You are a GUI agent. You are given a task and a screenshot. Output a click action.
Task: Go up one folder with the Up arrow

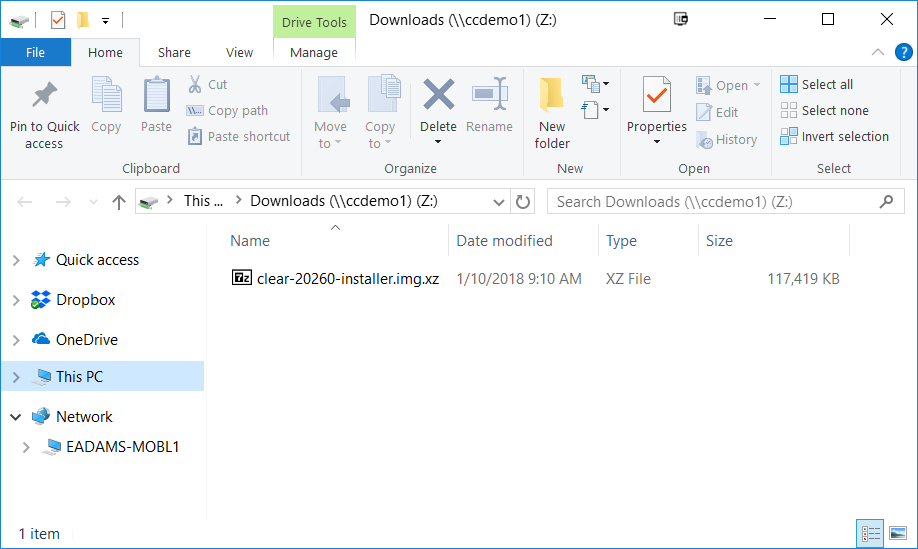(119, 203)
